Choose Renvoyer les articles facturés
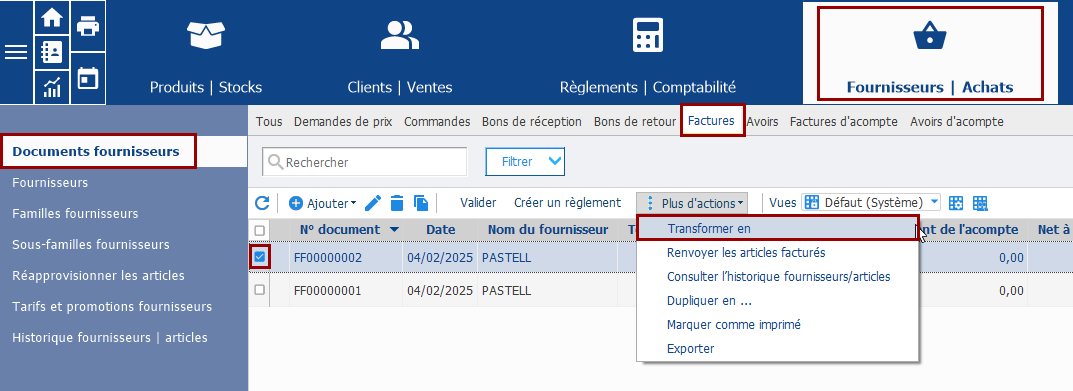Image resolution: width=1073 pixels, height=391 pixels. [x=746, y=253]
